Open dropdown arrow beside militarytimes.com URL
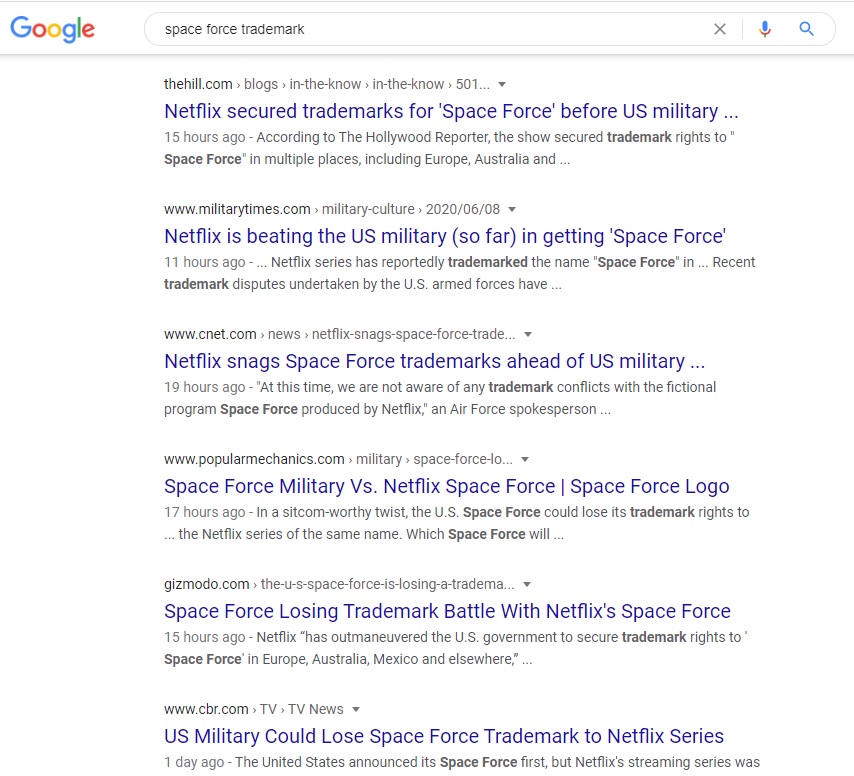The height and width of the screenshot is (776, 854). [512, 209]
